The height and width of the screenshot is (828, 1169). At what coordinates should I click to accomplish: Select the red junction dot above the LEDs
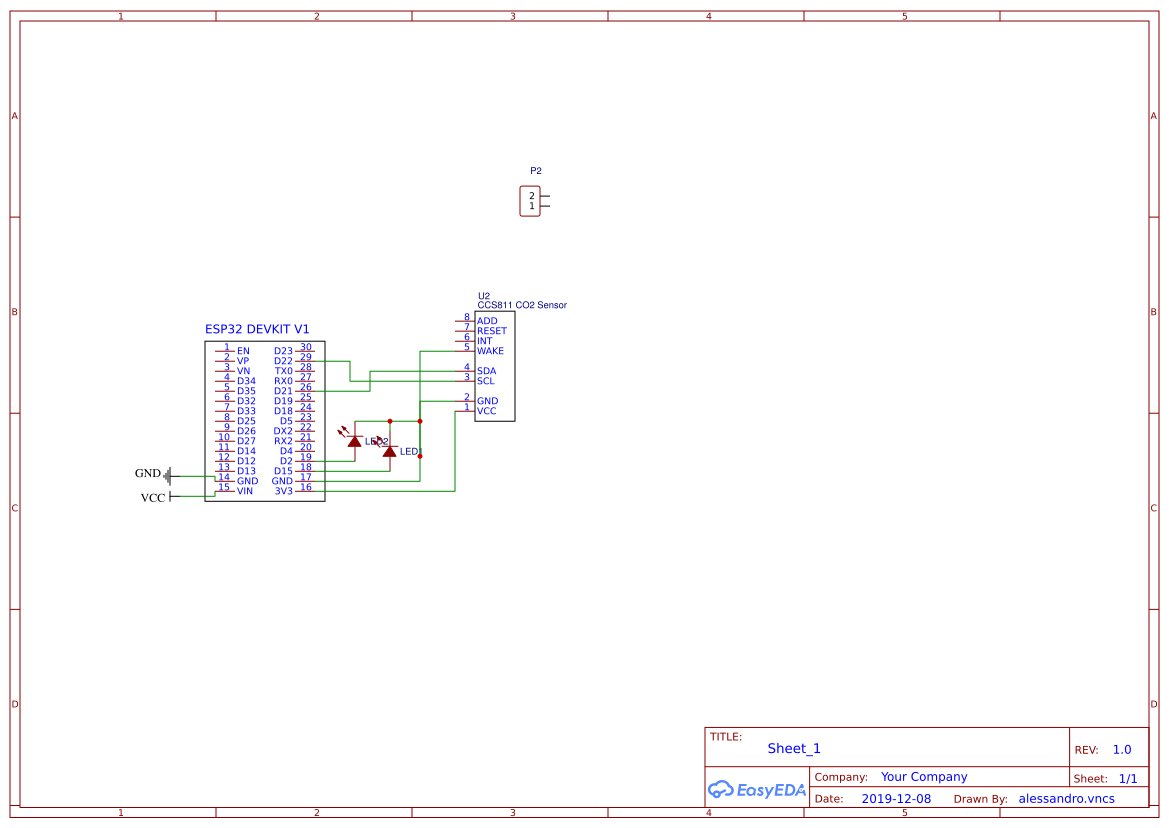click(x=389, y=421)
